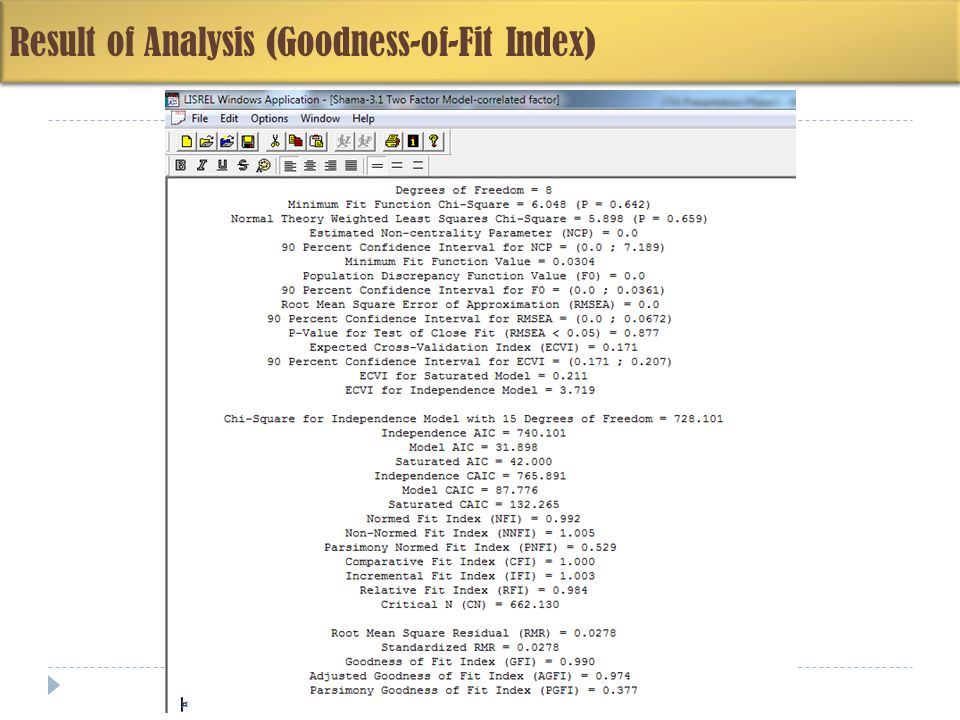
Task: Set double line spacing
Action: (418, 165)
